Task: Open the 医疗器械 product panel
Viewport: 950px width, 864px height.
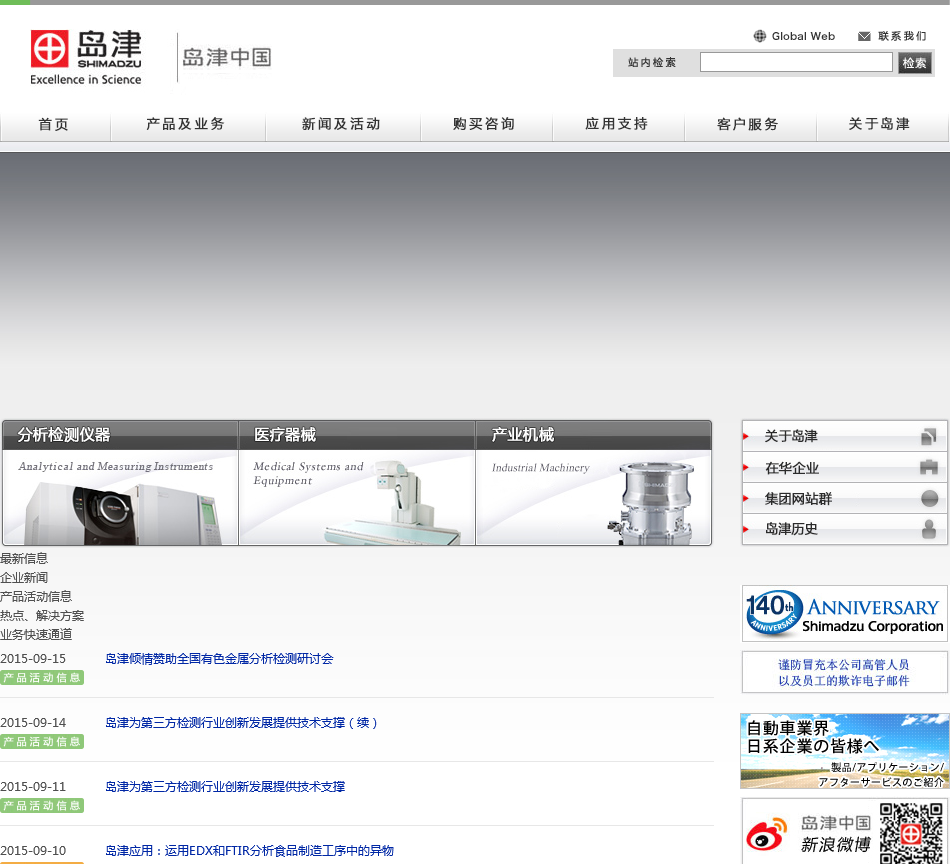Action: tap(357, 483)
